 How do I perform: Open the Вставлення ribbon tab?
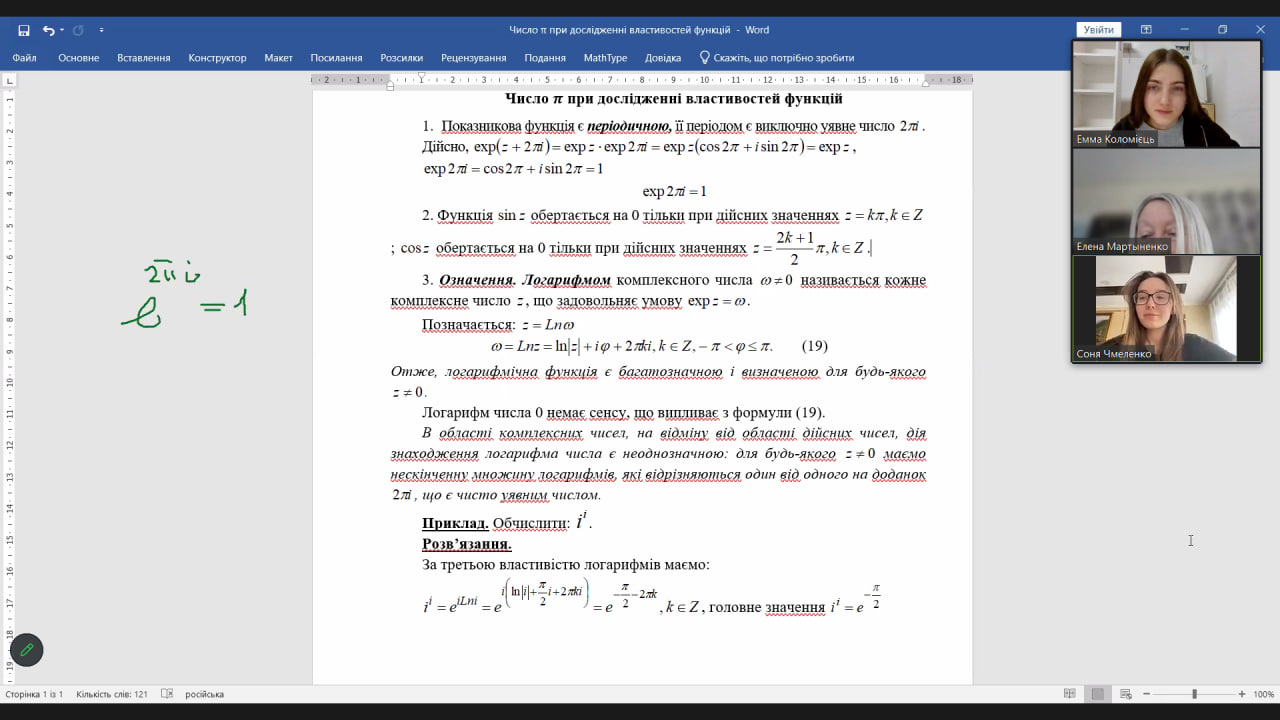143,58
